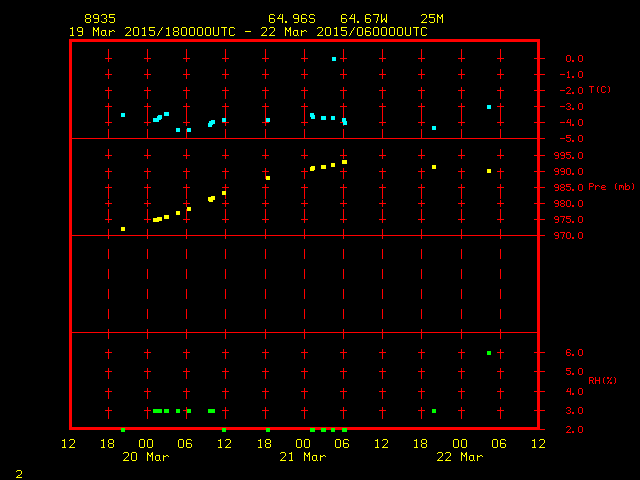The width and height of the screenshot is (640, 480).
Task: Click the lowest yellow pressure point near 972
Action: (x=123, y=229)
